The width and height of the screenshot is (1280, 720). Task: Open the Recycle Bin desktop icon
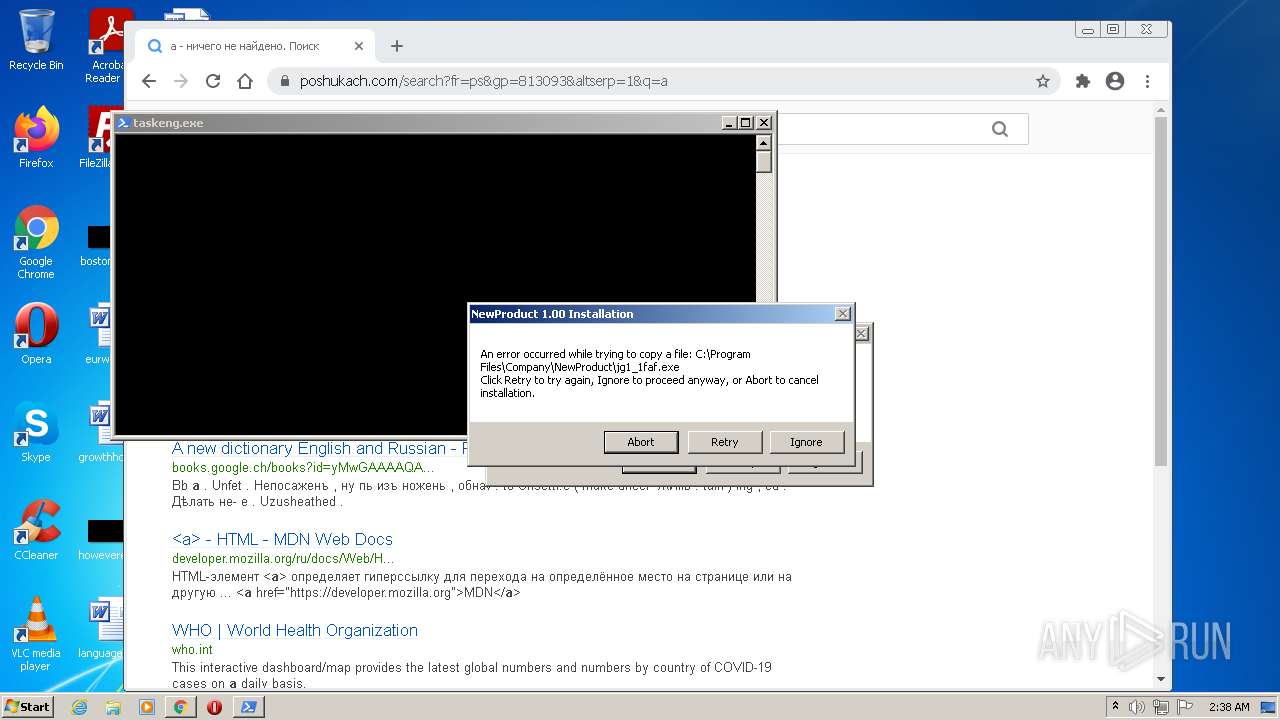click(x=36, y=40)
